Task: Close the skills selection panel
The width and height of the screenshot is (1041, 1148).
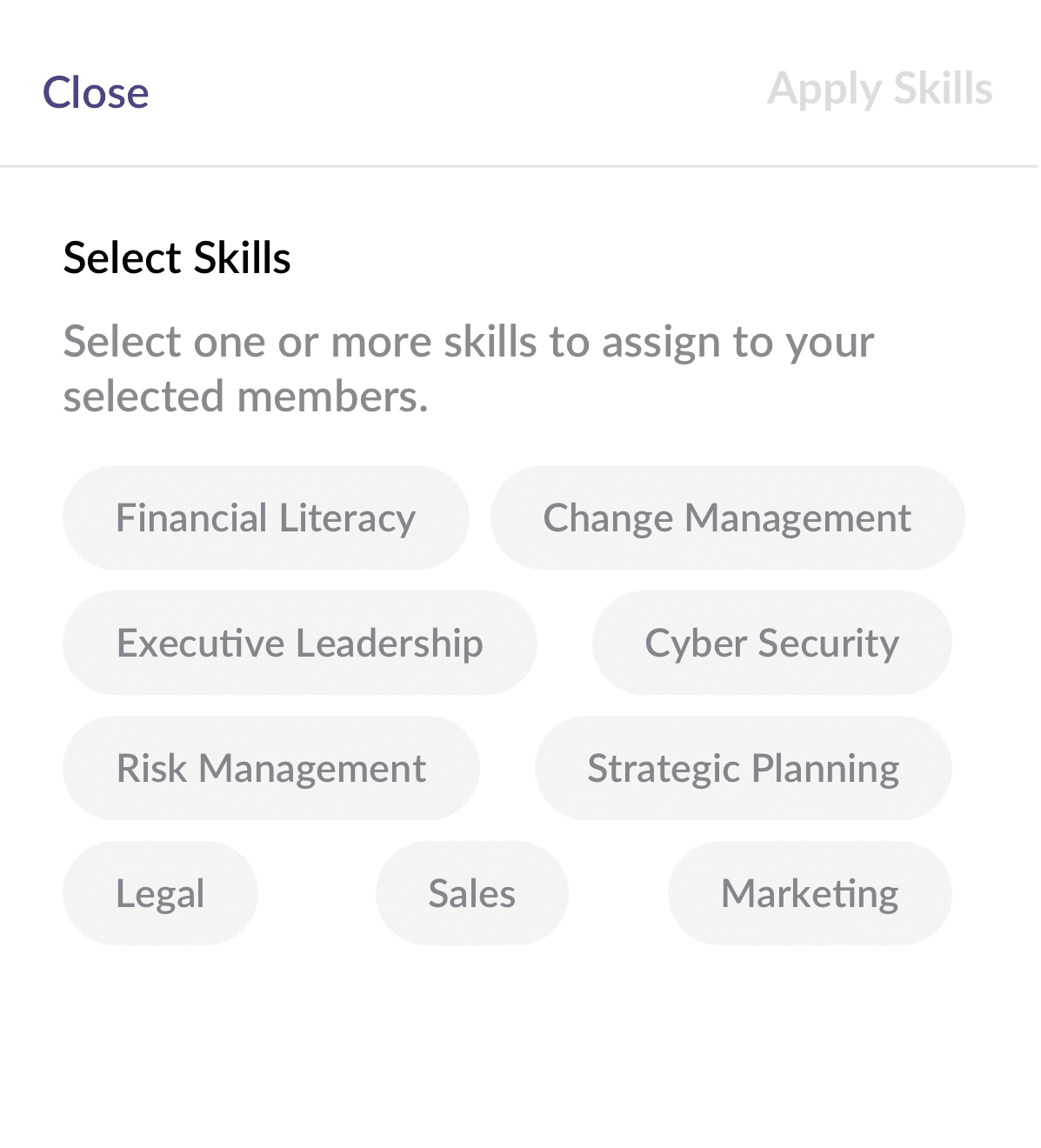Action: 96,92
